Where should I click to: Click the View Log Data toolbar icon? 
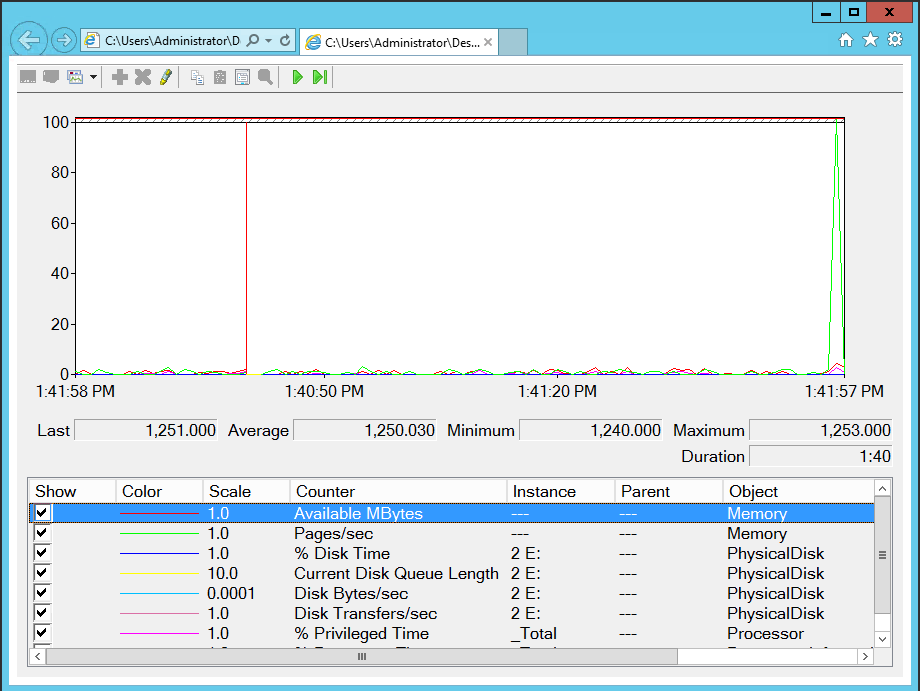click(x=52, y=77)
